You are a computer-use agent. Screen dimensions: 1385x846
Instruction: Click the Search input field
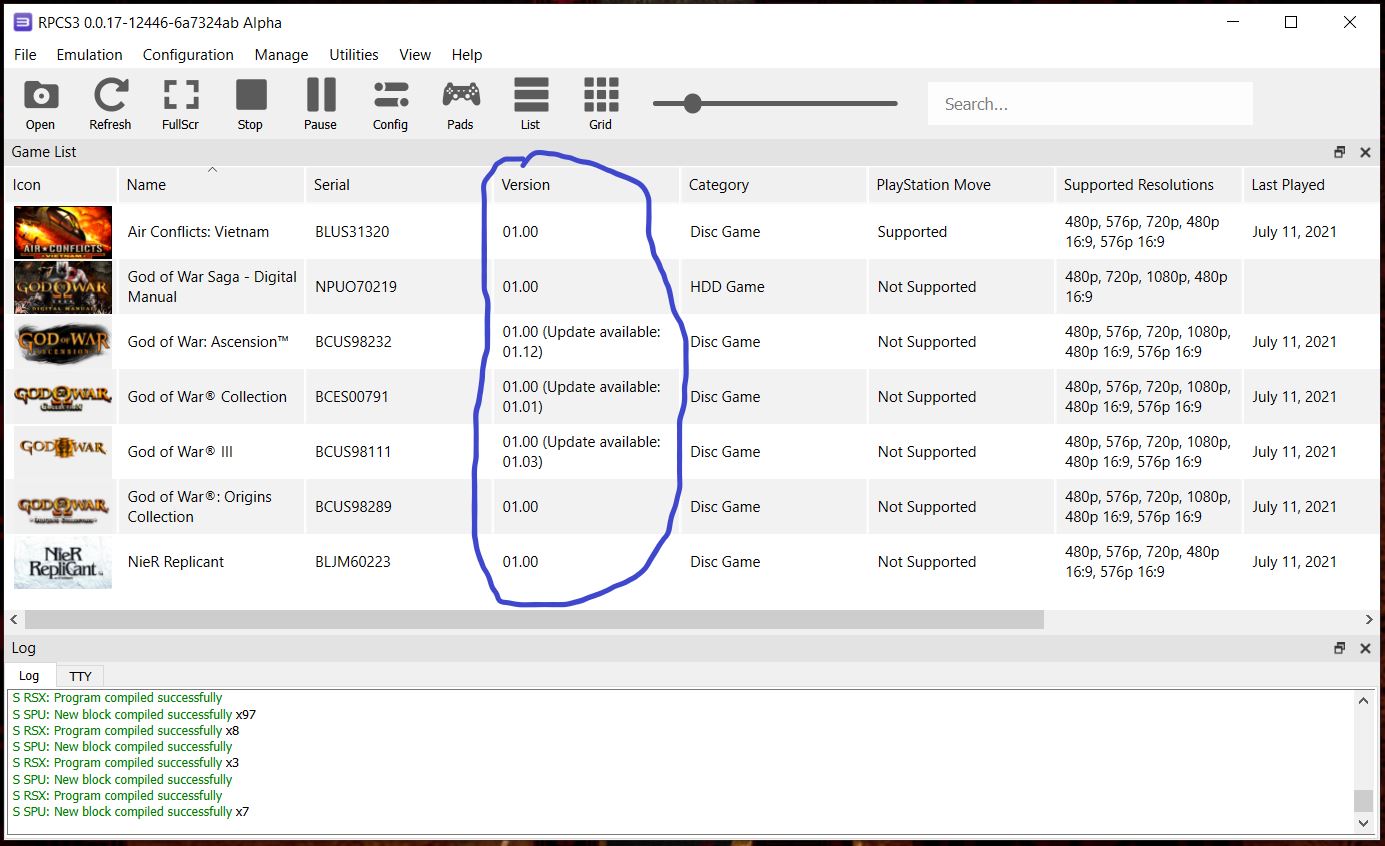(x=1089, y=104)
